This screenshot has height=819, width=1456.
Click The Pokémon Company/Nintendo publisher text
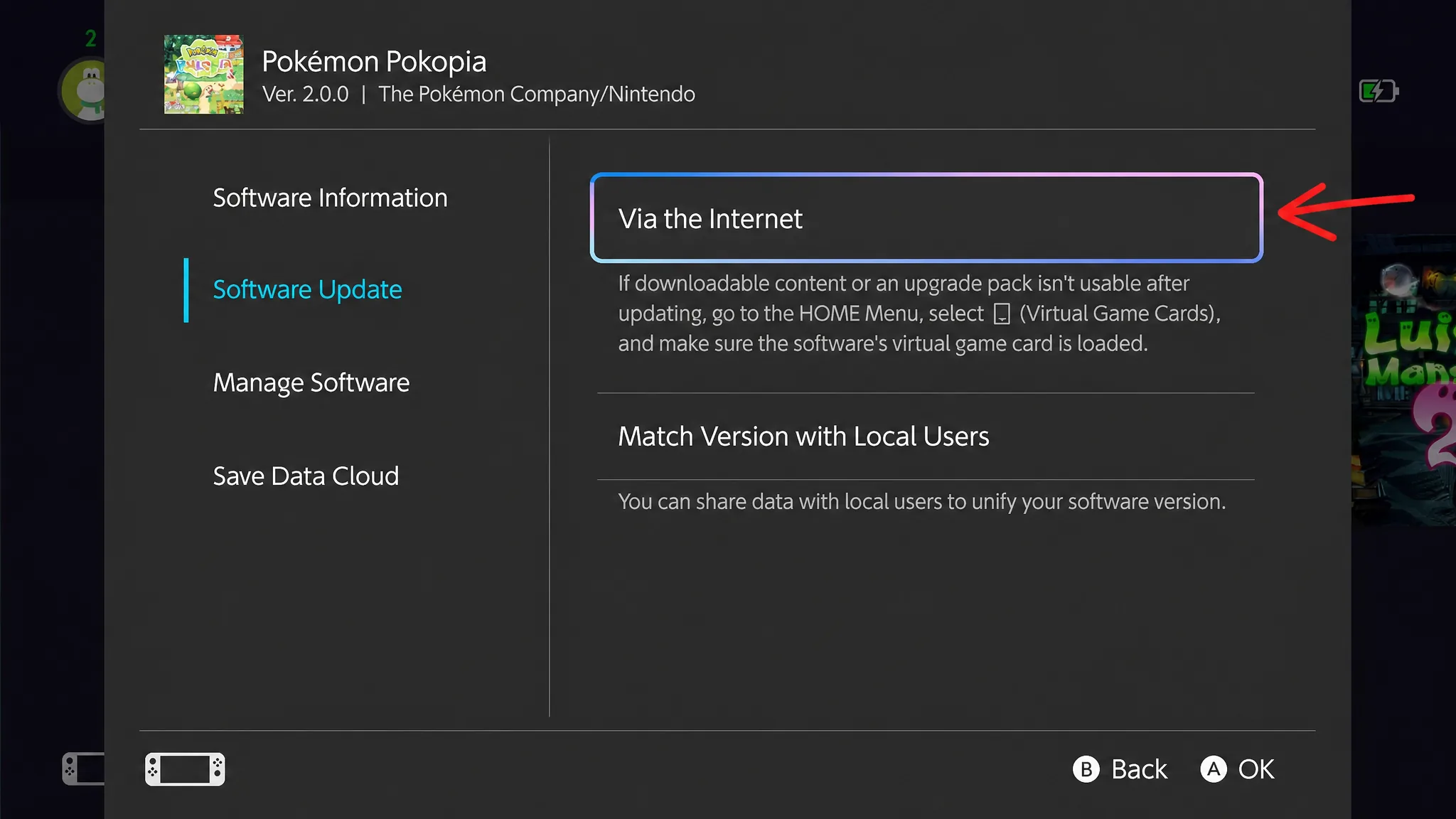click(537, 94)
